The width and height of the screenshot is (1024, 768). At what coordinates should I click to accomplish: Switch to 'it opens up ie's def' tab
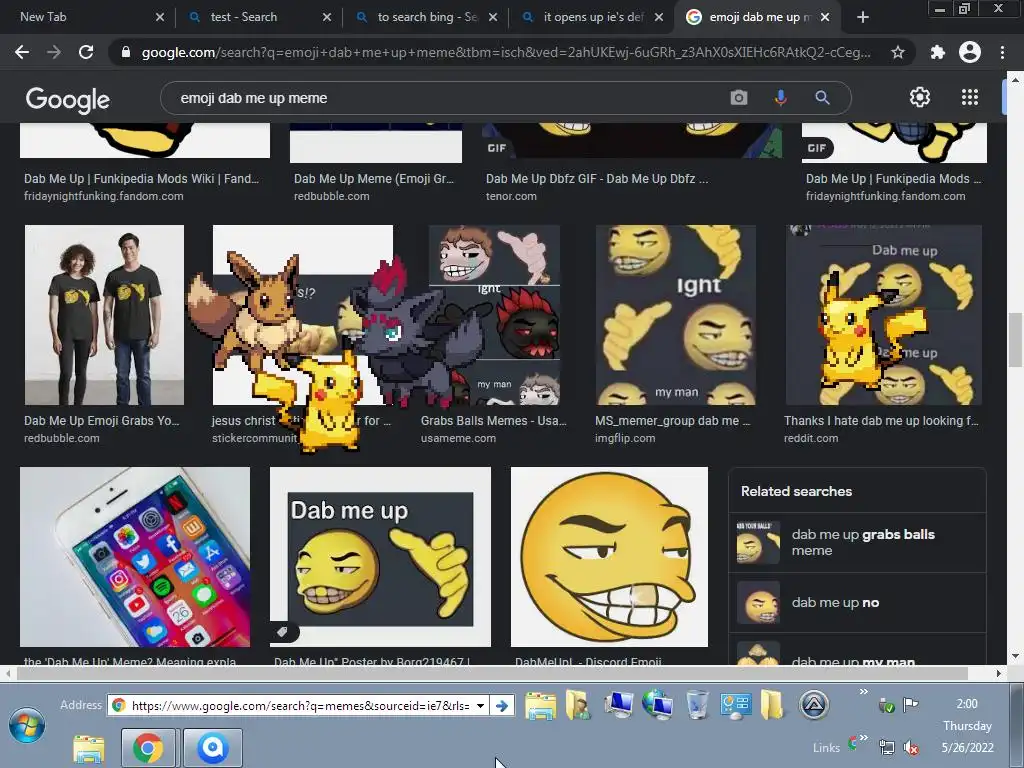(593, 17)
